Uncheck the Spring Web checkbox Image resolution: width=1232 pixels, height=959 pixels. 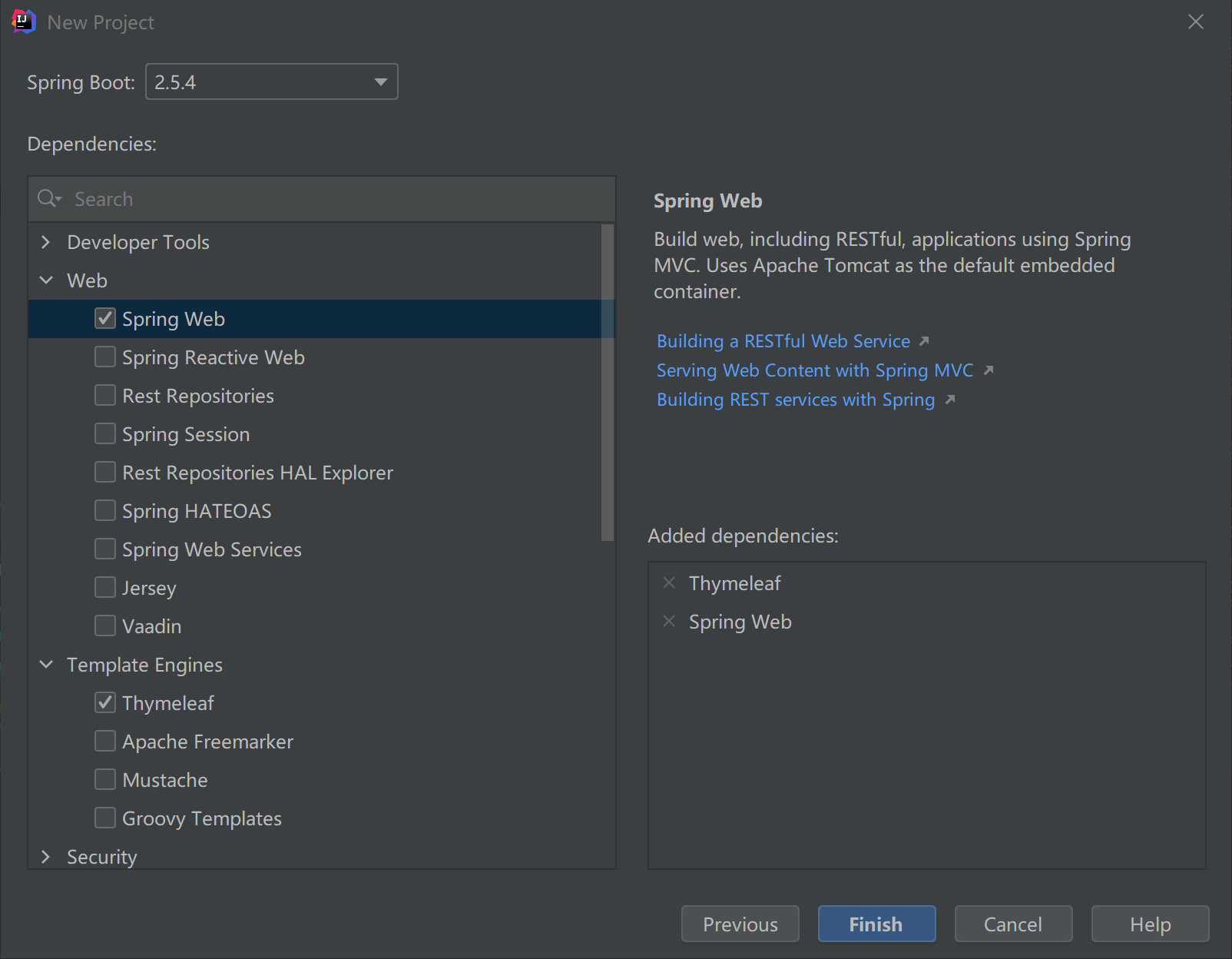tap(105, 318)
